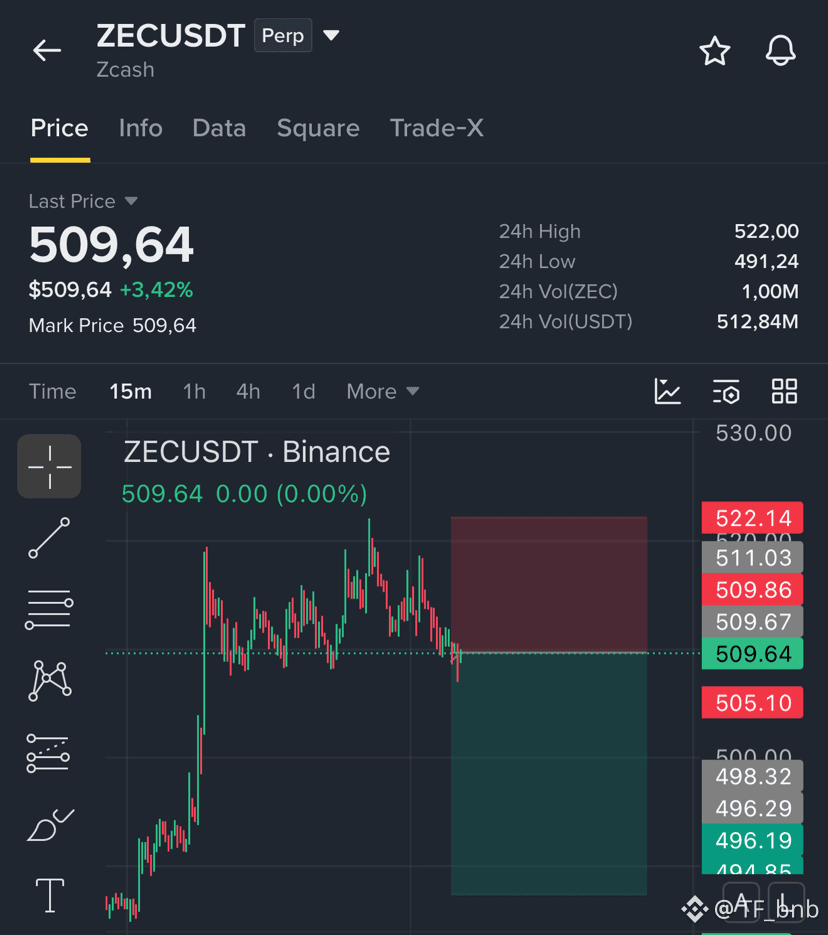828x935 pixels.
Task: Select the red stop-loss zone of position
Action: 548,584
